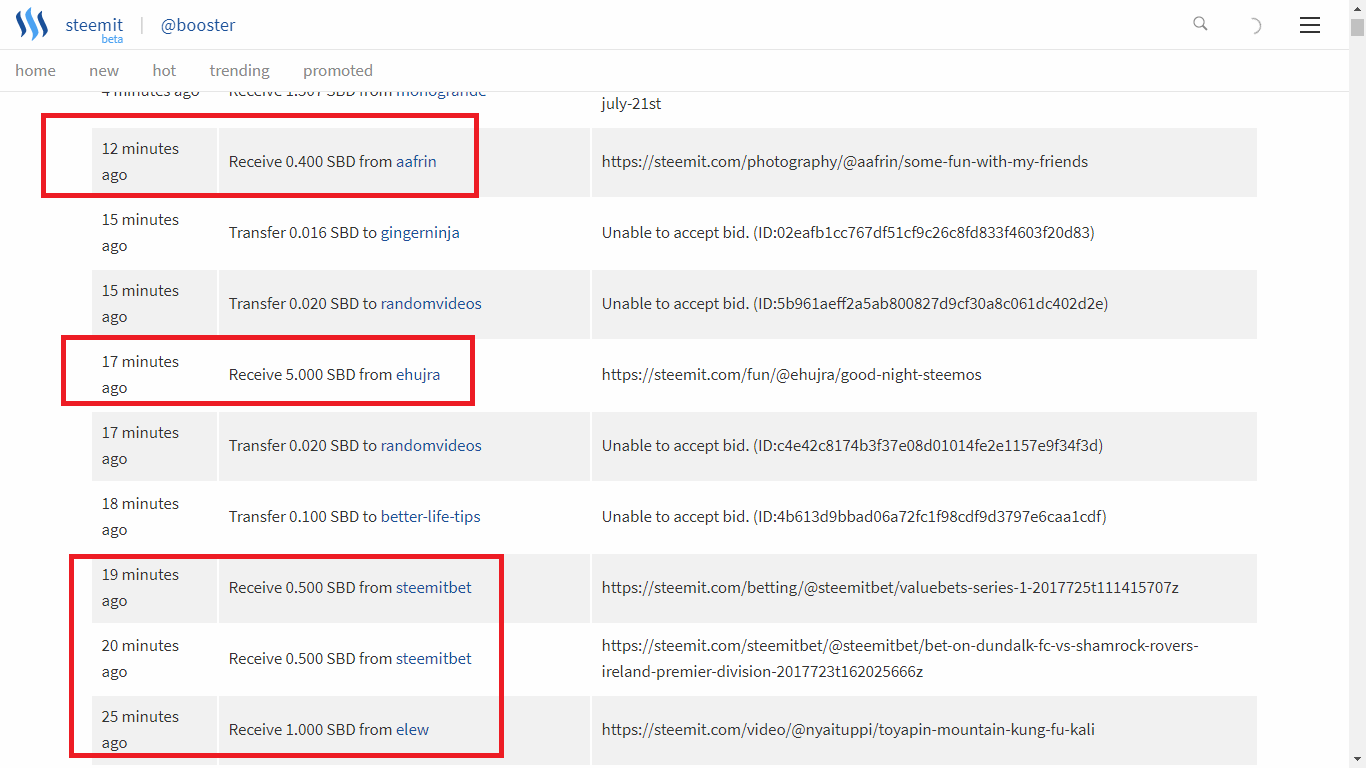Open steemitbet link in 20 minutes row
This screenshot has width=1366, height=768.
(x=434, y=658)
